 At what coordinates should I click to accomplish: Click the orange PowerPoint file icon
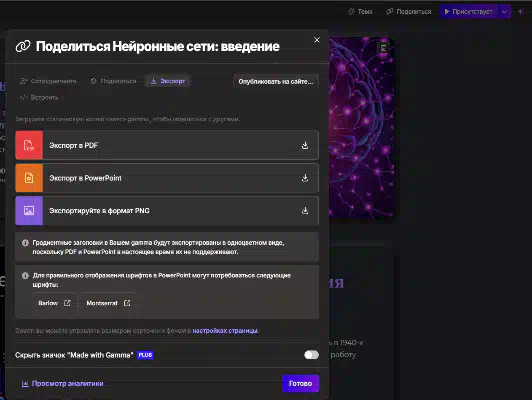click(x=29, y=178)
